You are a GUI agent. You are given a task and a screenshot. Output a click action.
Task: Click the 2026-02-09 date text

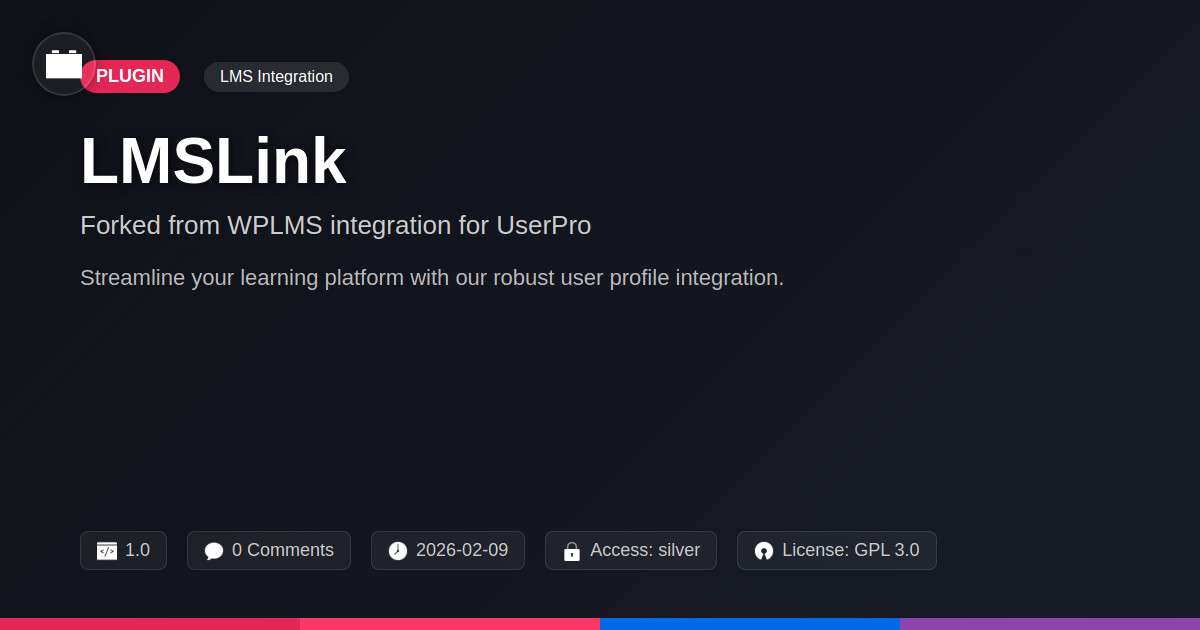461,550
